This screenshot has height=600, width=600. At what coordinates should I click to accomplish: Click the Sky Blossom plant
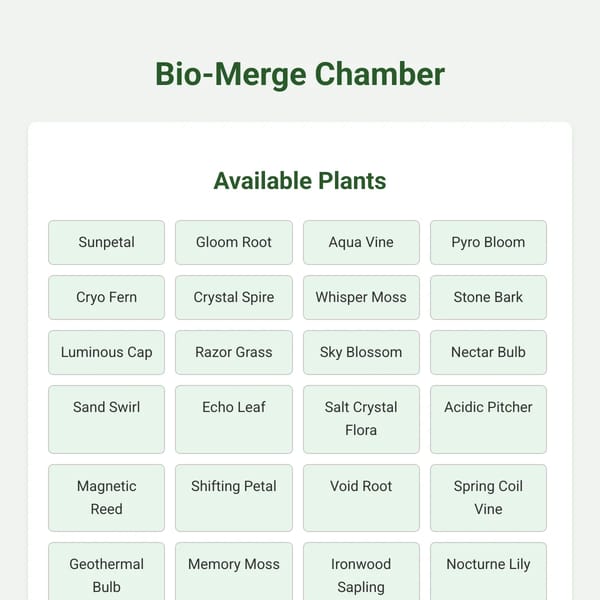tap(361, 352)
